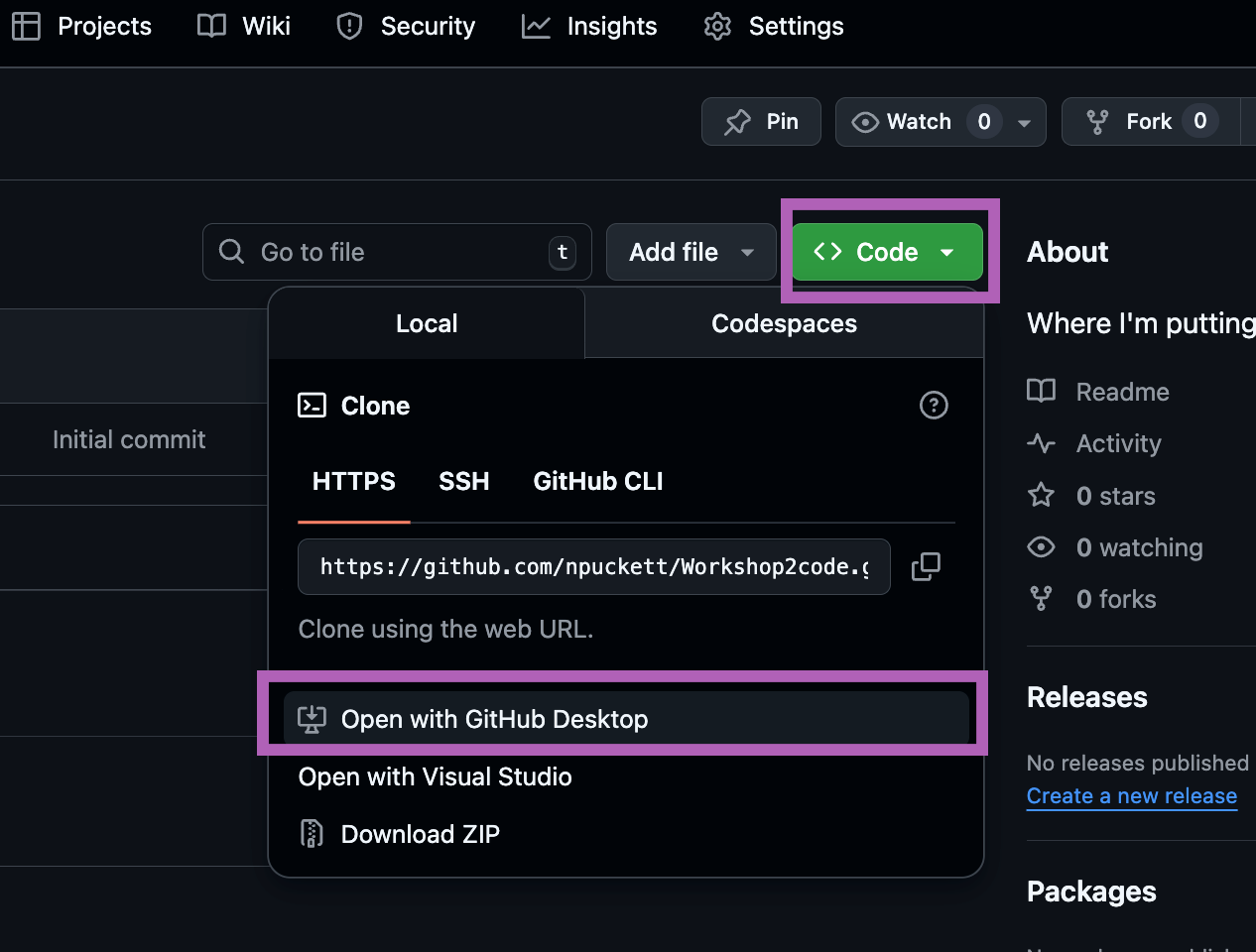Open with Visual Studio
Viewport: 1256px width, 952px height.
pyautogui.click(x=435, y=776)
